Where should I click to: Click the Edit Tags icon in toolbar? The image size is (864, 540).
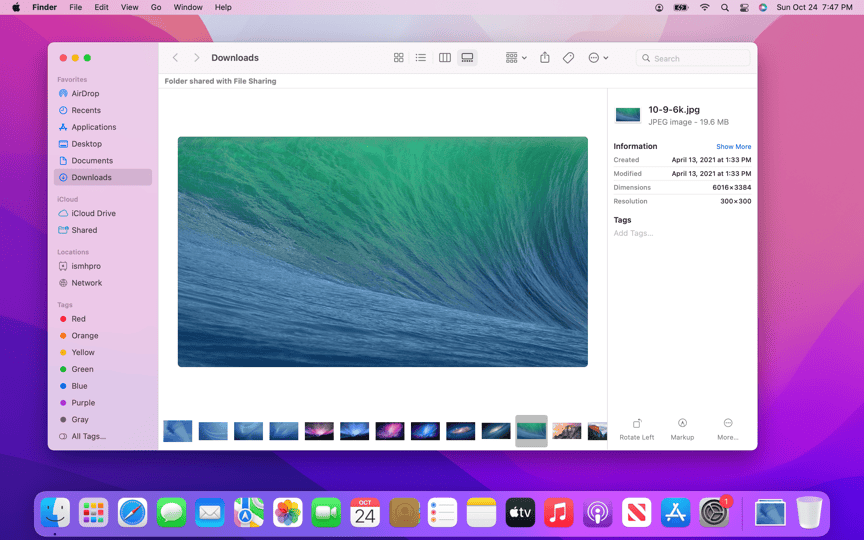[568, 58]
